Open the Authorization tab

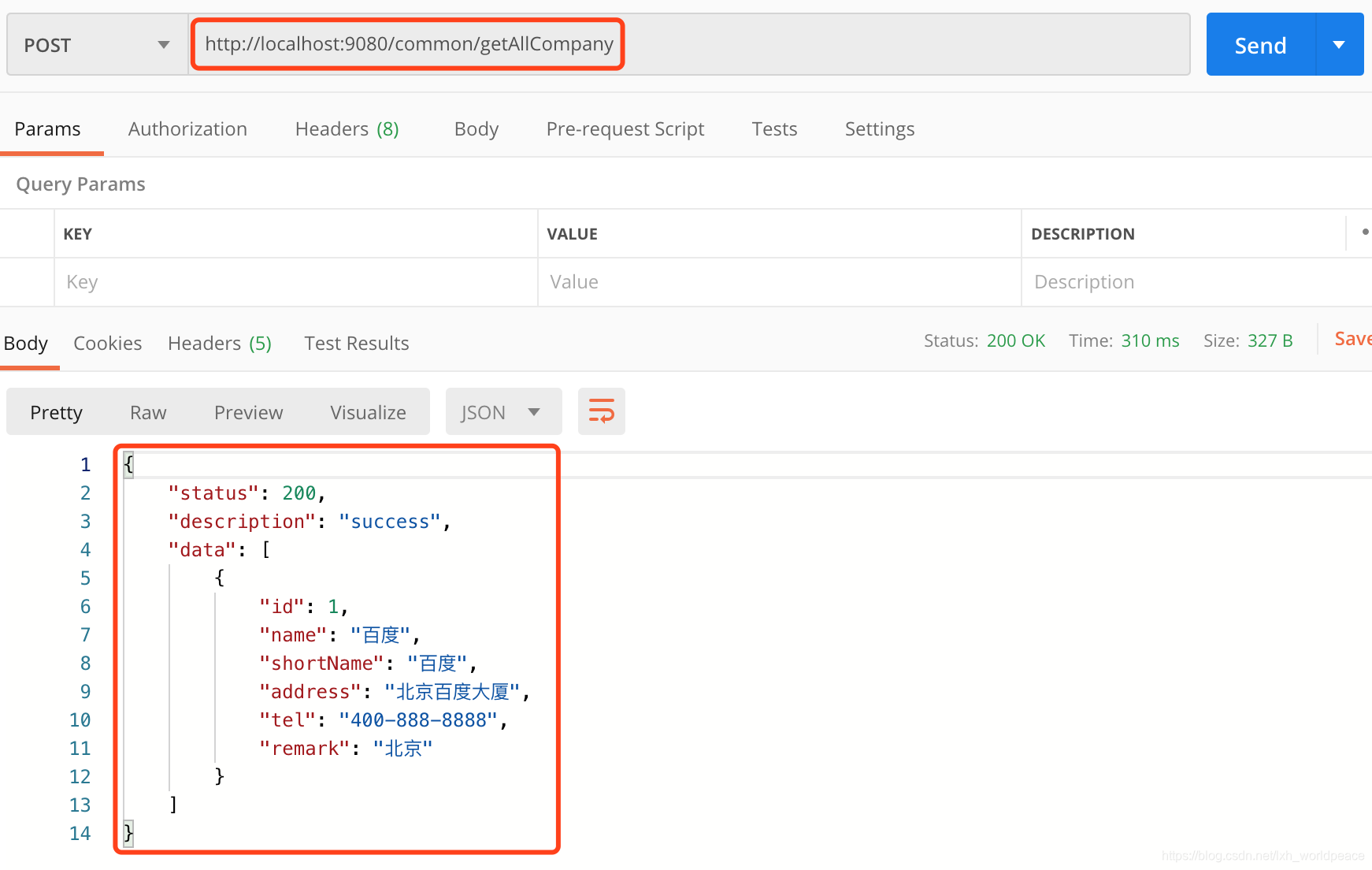(x=187, y=128)
